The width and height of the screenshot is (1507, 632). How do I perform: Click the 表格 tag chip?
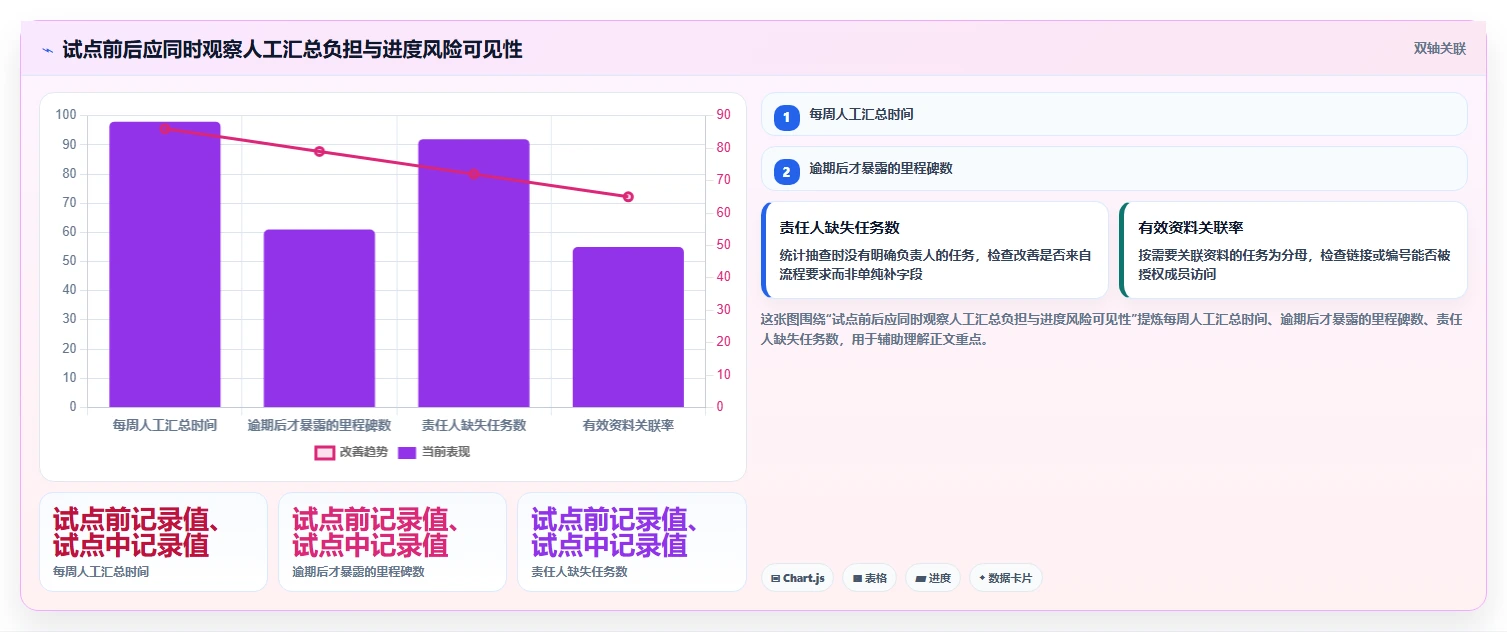tap(869, 578)
